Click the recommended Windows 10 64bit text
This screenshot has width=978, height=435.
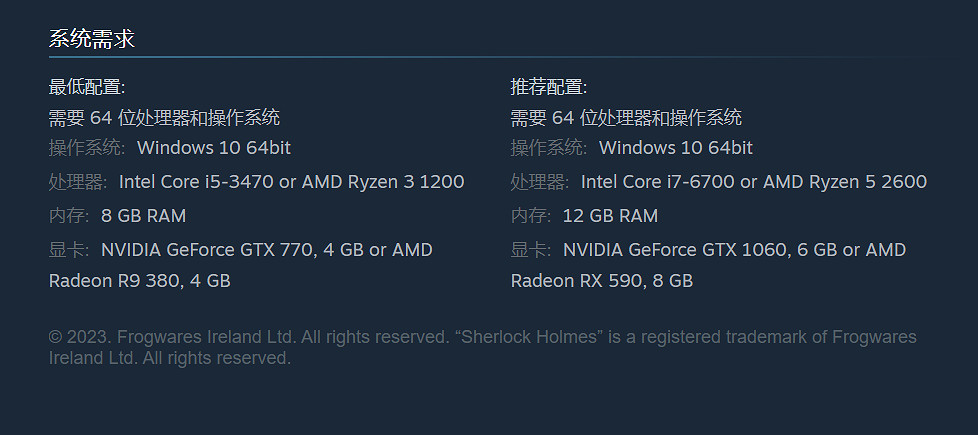(676, 148)
